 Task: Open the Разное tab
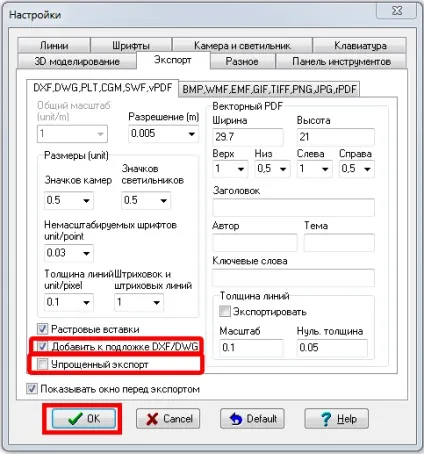242,61
